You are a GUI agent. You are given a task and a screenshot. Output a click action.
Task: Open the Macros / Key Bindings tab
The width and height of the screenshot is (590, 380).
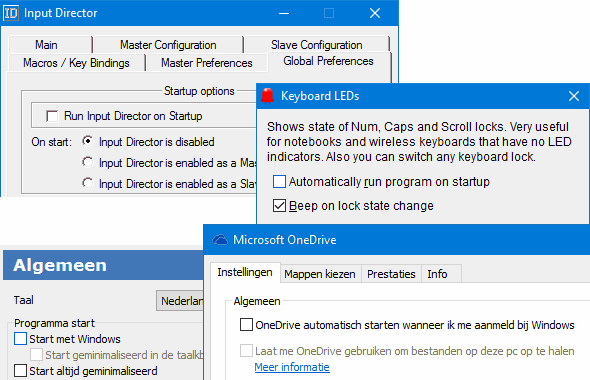pos(76,63)
